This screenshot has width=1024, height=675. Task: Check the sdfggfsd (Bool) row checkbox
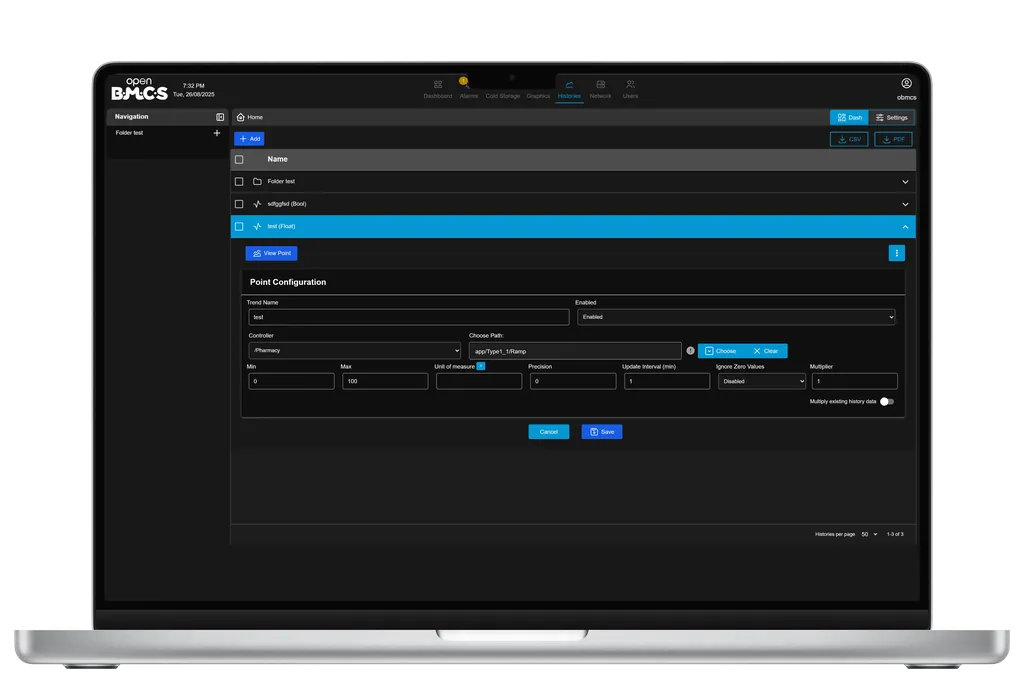pyautogui.click(x=239, y=204)
